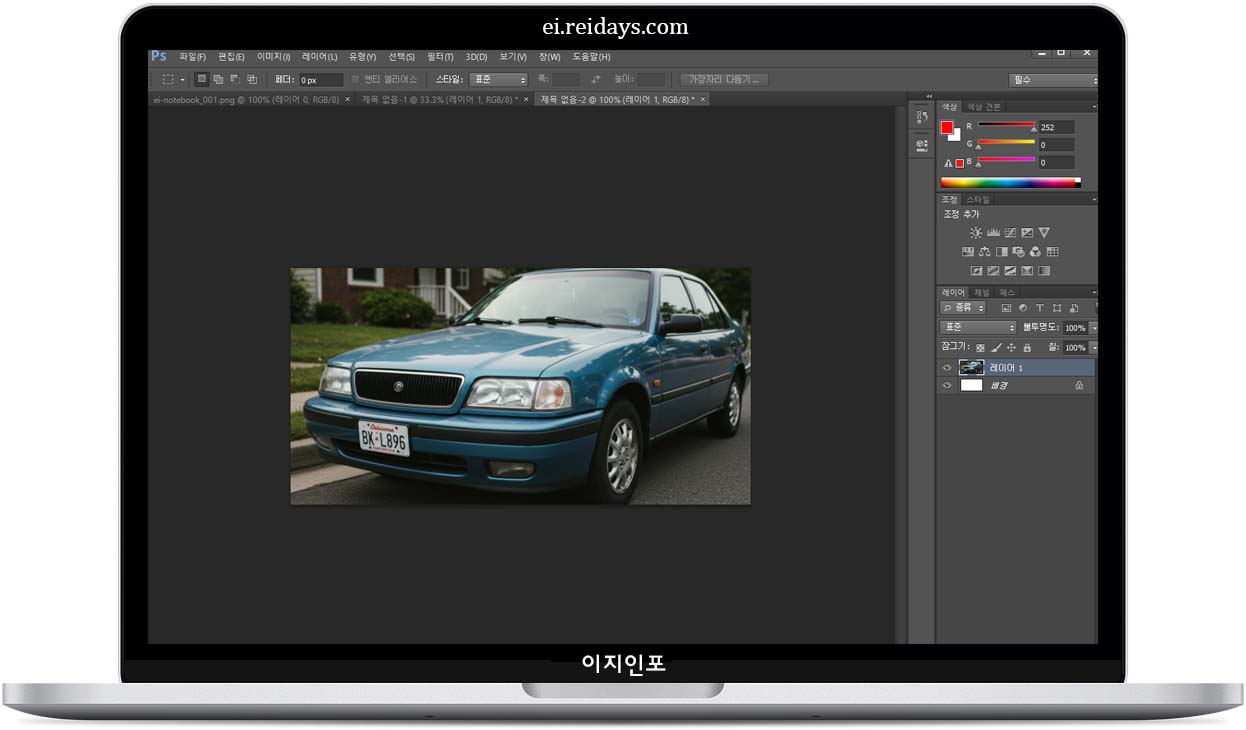The height and width of the screenshot is (730, 1246).
Task: Add a Levels adjustment layer
Action: point(993,233)
